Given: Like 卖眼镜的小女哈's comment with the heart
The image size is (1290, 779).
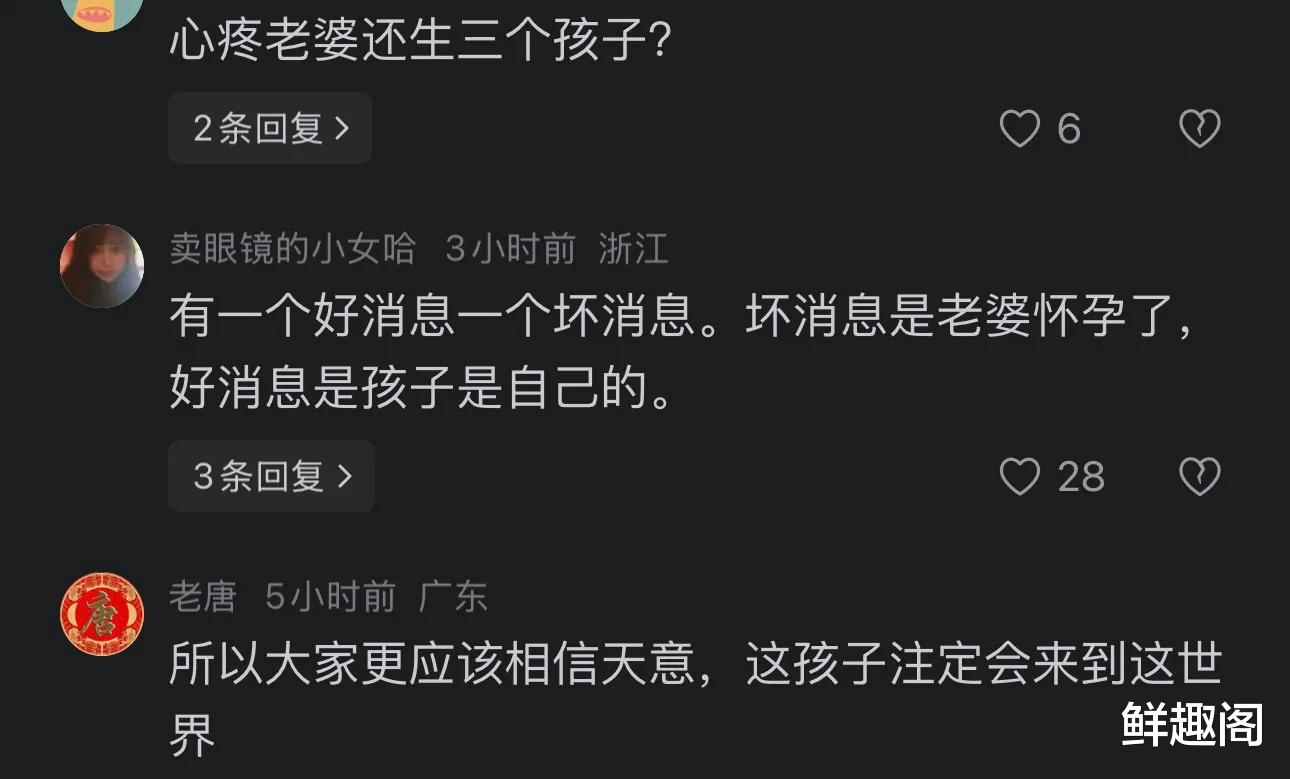Looking at the screenshot, I should click(x=1020, y=477).
